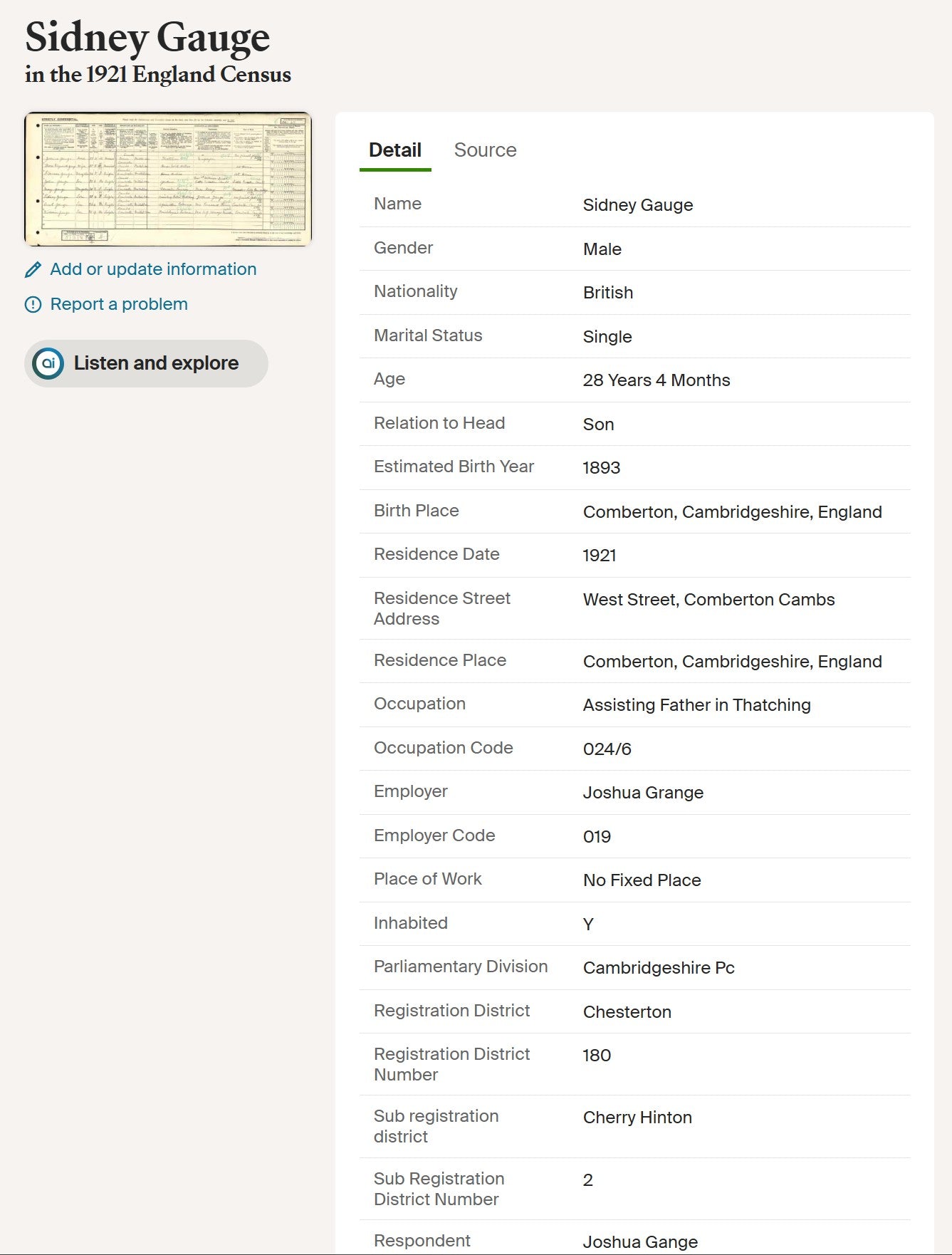
Task: Click the age value '28 Years 4 Months'
Action: (x=656, y=380)
